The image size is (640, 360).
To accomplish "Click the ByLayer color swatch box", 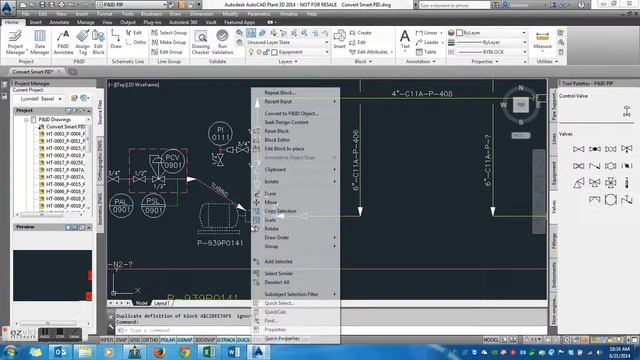I will point(460,33).
